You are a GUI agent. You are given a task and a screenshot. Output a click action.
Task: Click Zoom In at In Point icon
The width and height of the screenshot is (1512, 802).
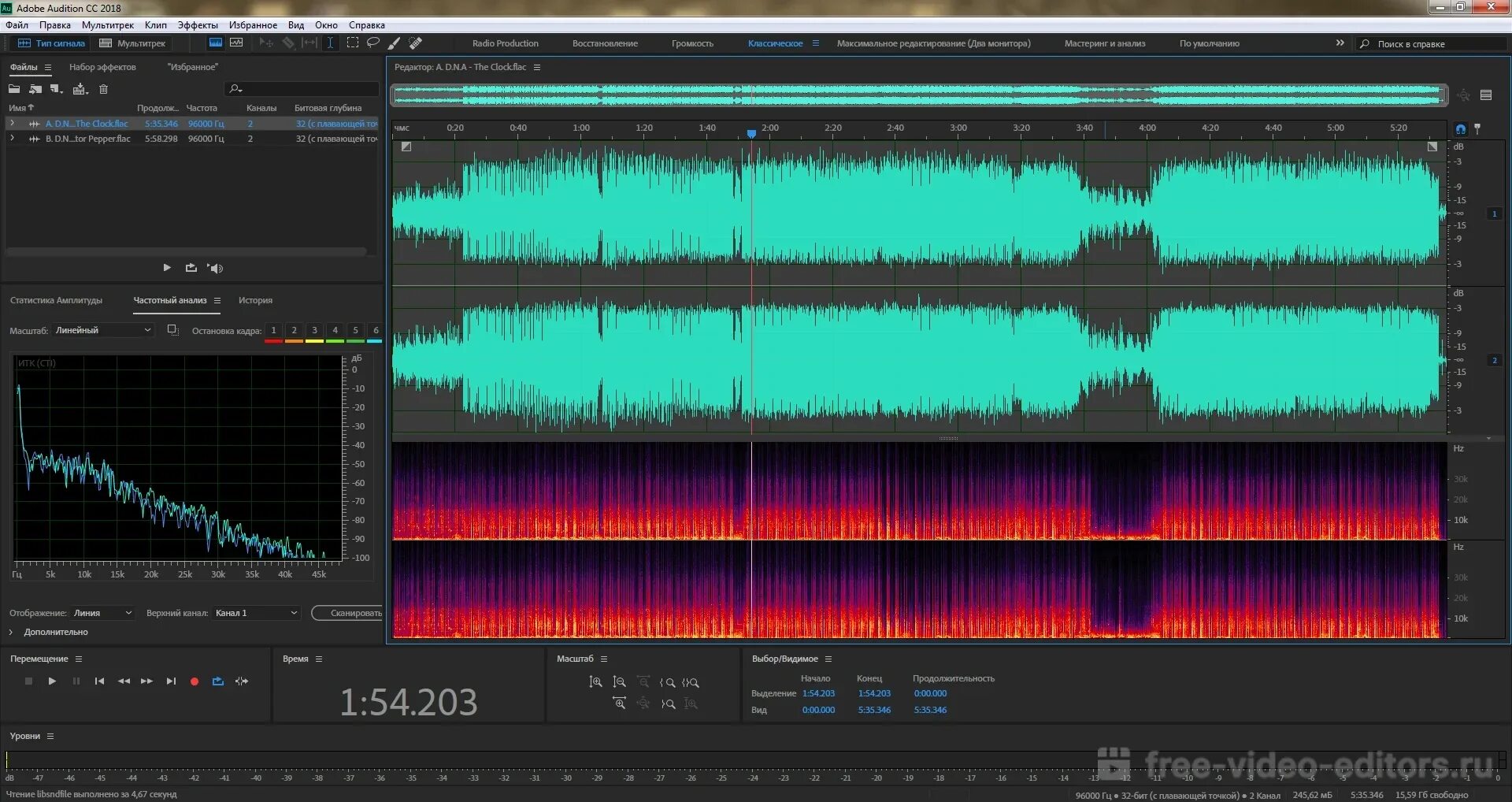[x=668, y=682]
